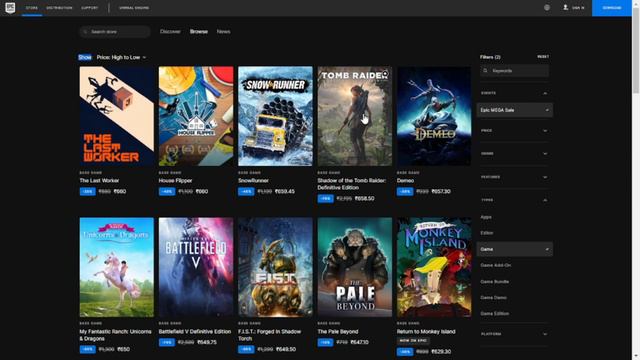Viewport: 640px width, 360px height.
Task: Collapse the Types filter section
Action: tap(514, 200)
